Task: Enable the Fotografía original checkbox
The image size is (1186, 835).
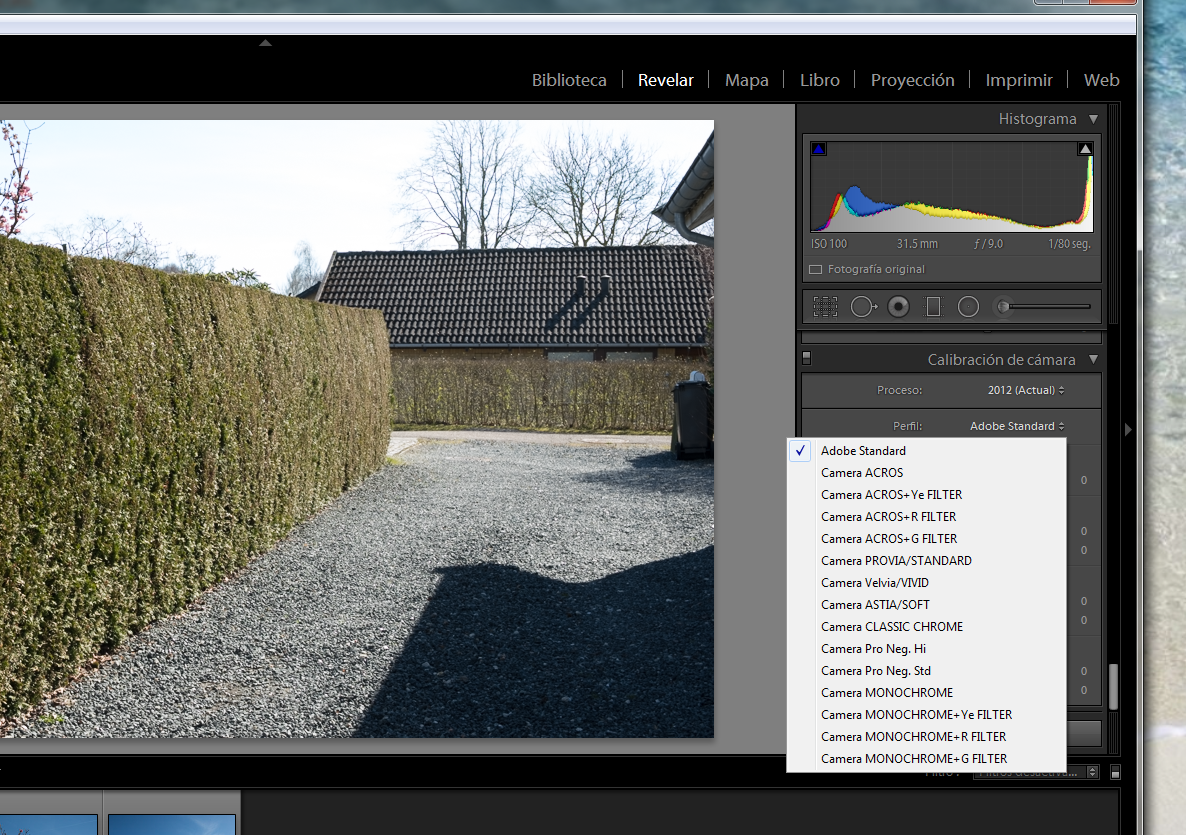Action: point(815,269)
